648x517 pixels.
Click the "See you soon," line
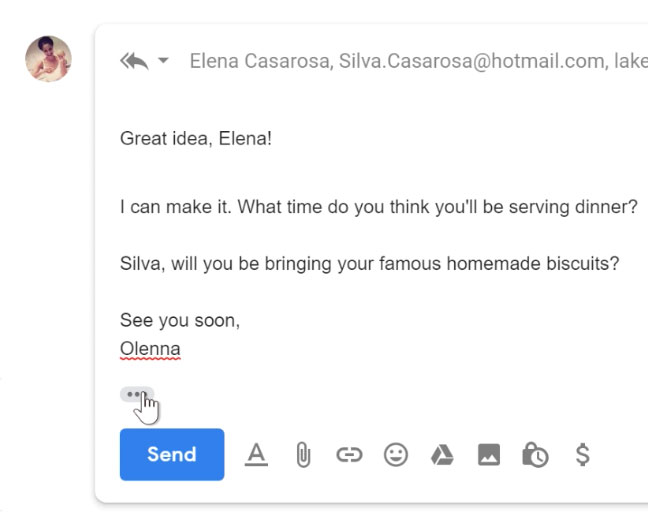pos(180,321)
